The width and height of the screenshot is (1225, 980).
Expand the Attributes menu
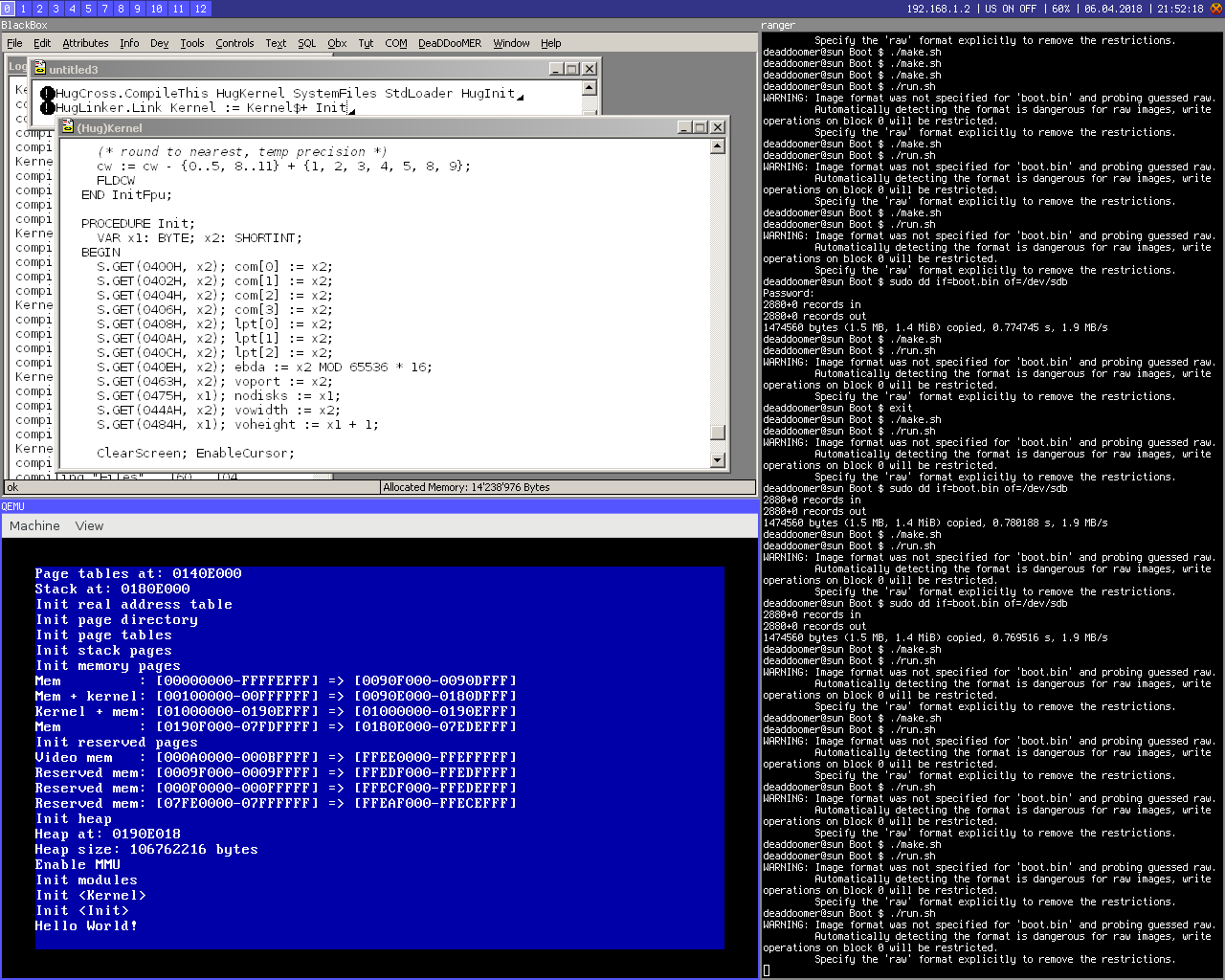tap(85, 43)
